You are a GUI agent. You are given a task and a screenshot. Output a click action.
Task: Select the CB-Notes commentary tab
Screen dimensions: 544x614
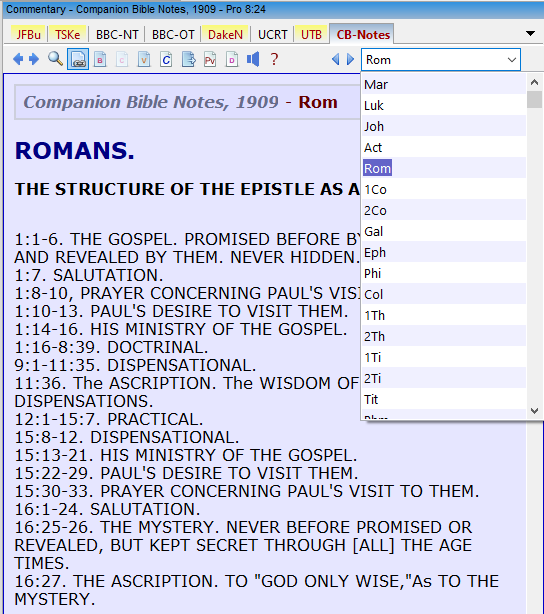point(363,34)
